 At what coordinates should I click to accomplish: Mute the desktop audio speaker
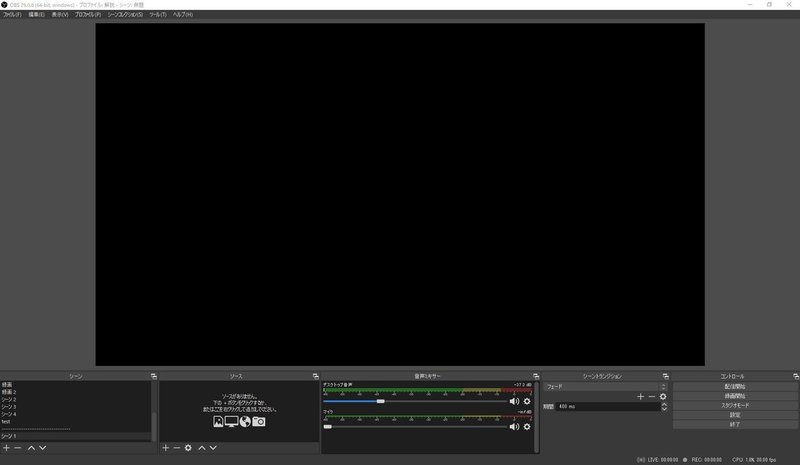[514, 401]
